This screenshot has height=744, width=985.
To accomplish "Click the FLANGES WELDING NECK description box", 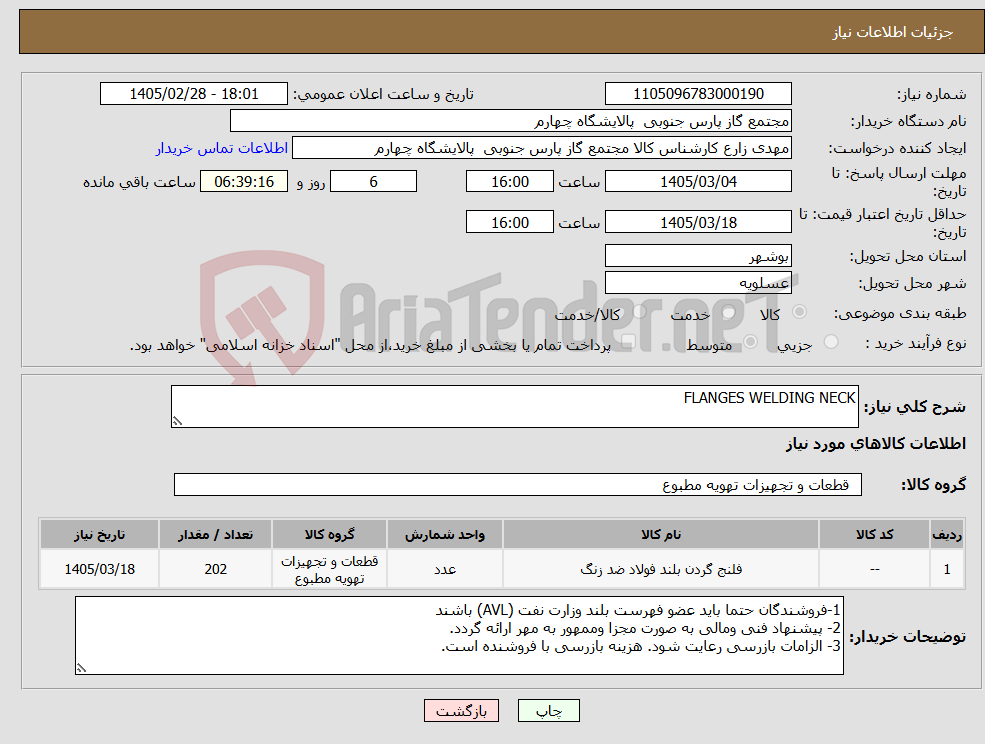I will (514, 407).
